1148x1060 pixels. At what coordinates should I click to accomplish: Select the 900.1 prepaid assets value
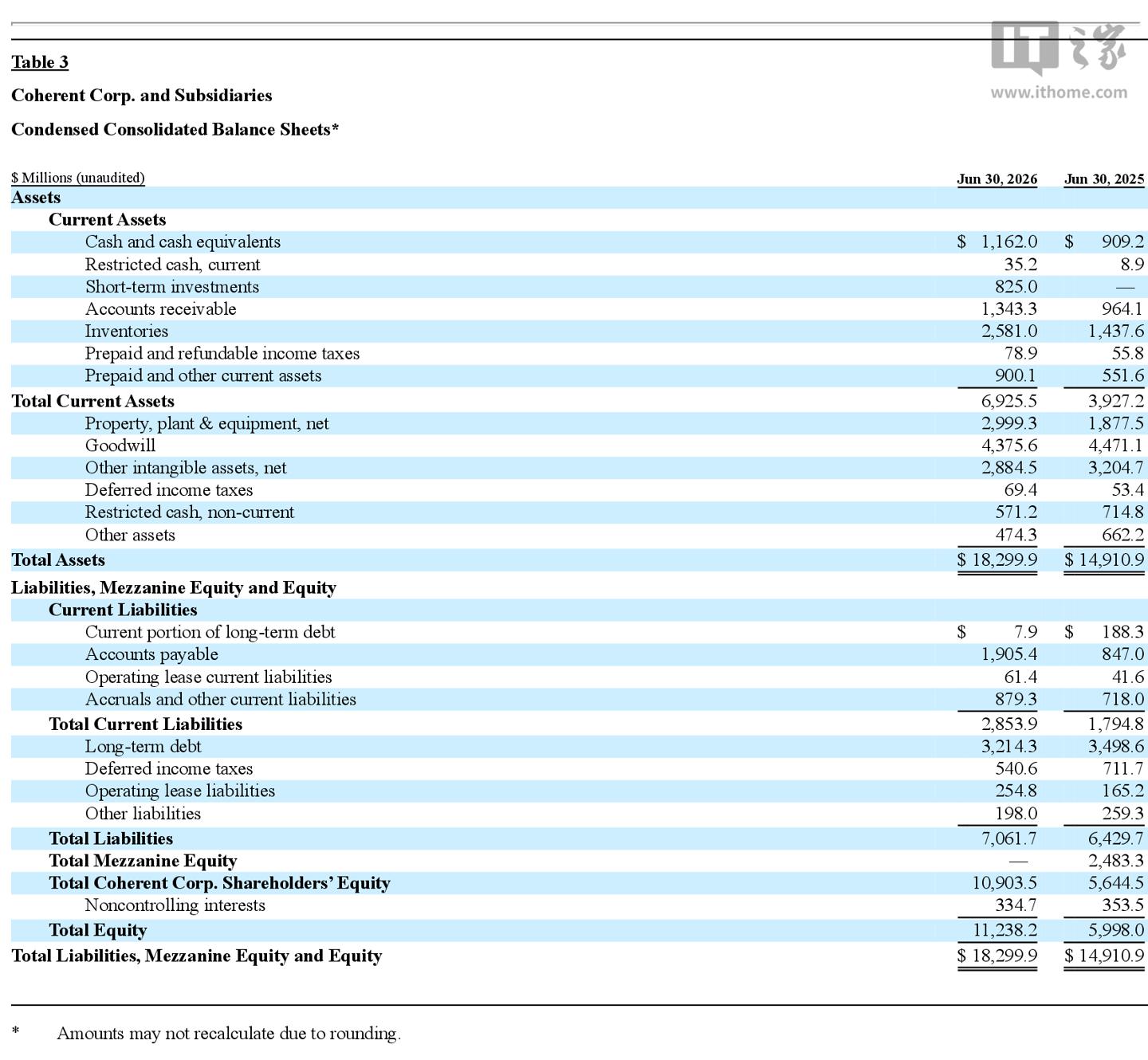point(1016,376)
